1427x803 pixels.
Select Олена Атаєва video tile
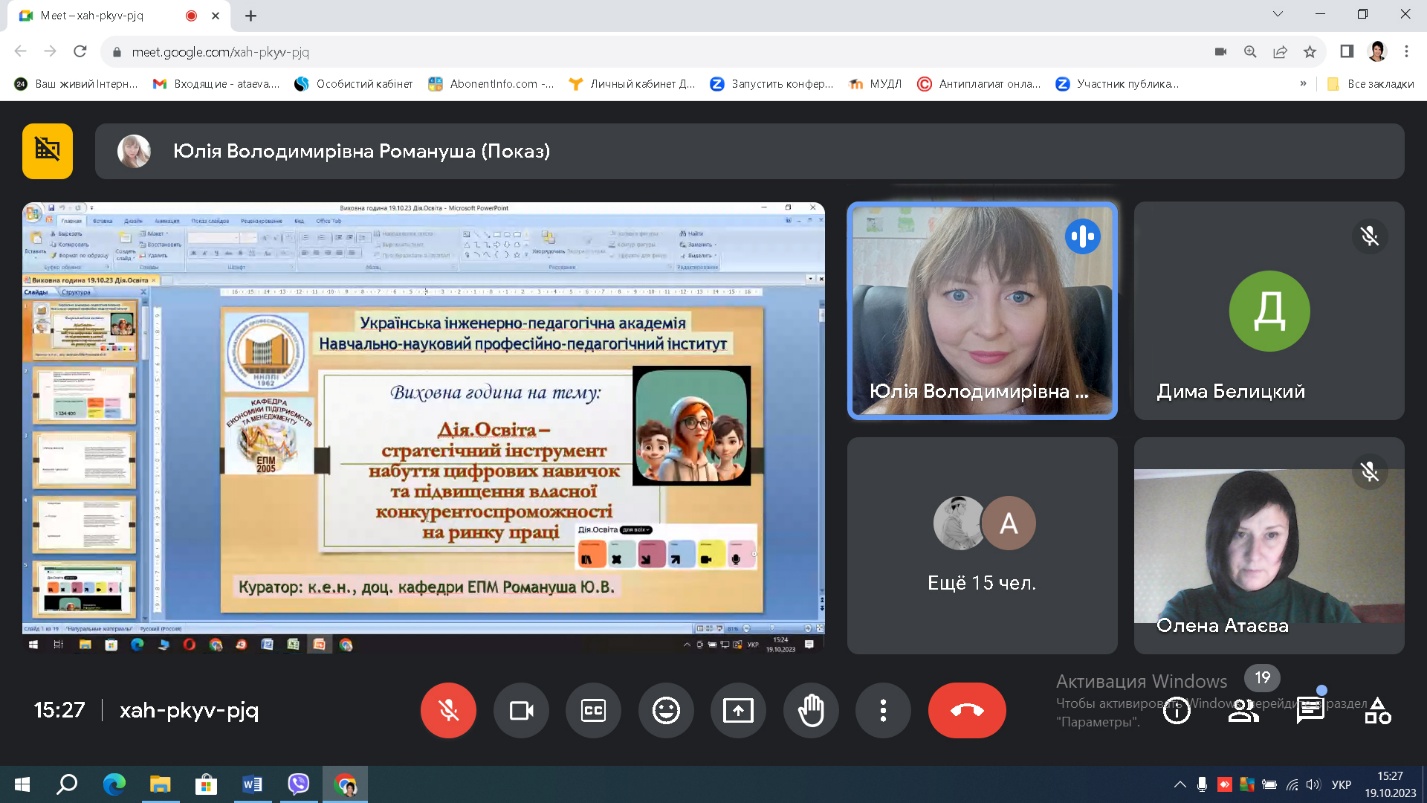(x=1269, y=545)
